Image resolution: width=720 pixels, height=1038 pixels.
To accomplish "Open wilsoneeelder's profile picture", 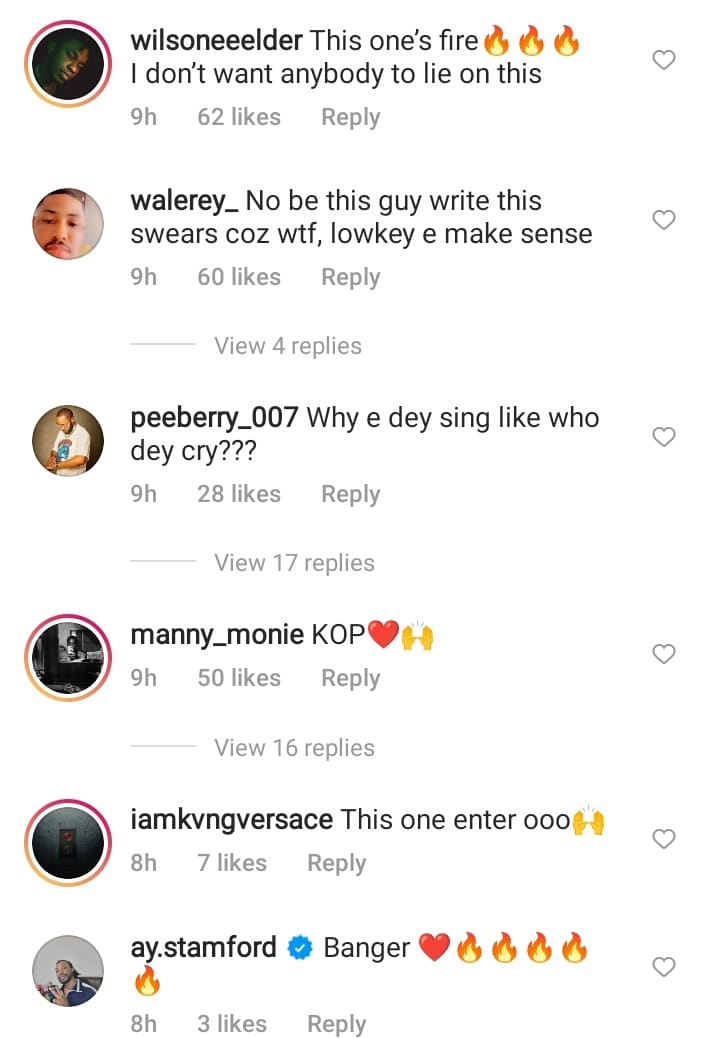I will (x=68, y=62).
